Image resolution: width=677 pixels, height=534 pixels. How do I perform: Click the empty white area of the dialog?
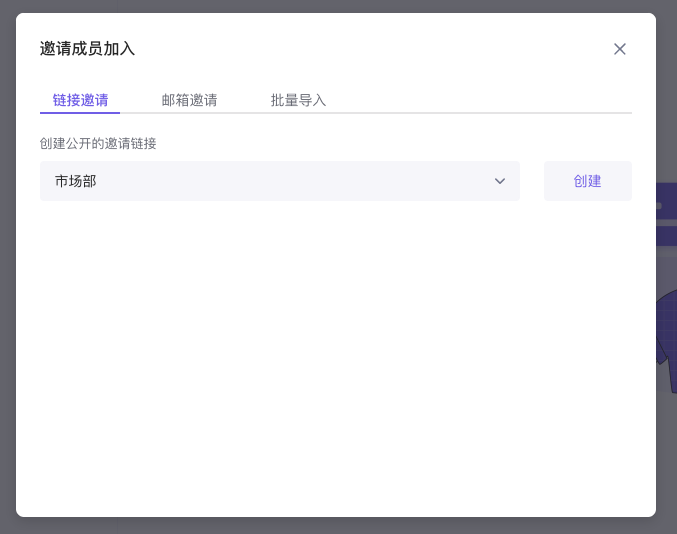tap(335, 360)
